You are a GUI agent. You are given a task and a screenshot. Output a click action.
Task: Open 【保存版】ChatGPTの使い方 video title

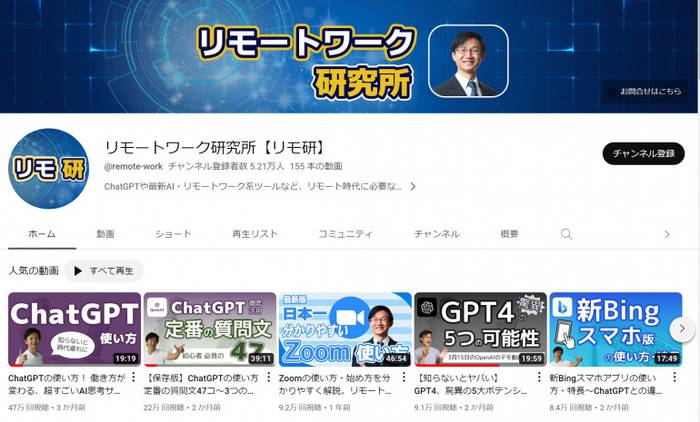pyautogui.click(x=201, y=384)
